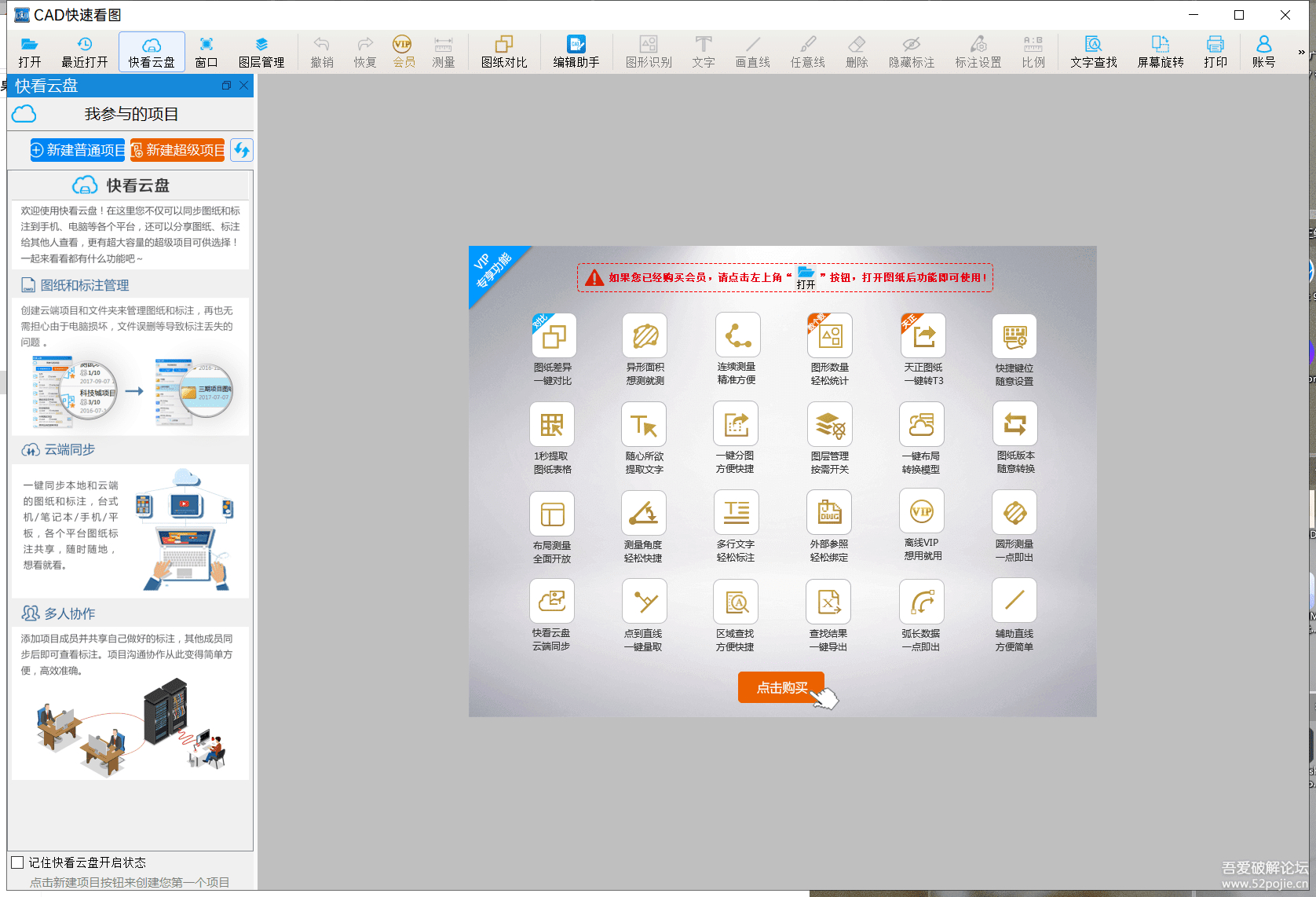Click 异形面积 想测就测 feature icon
This screenshot has height=897, width=1316.
(645, 336)
